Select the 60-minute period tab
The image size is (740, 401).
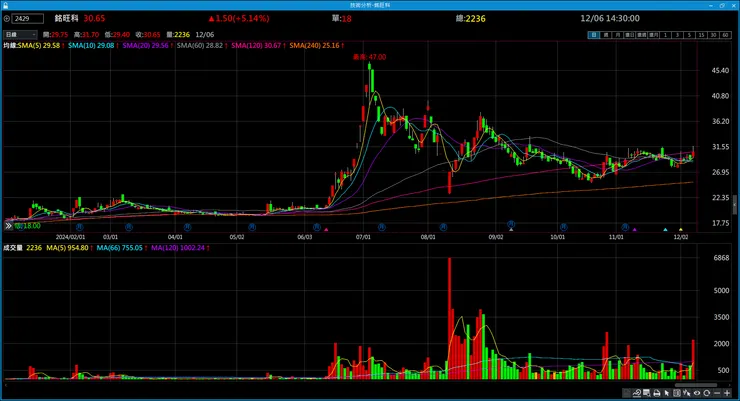click(x=725, y=35)
